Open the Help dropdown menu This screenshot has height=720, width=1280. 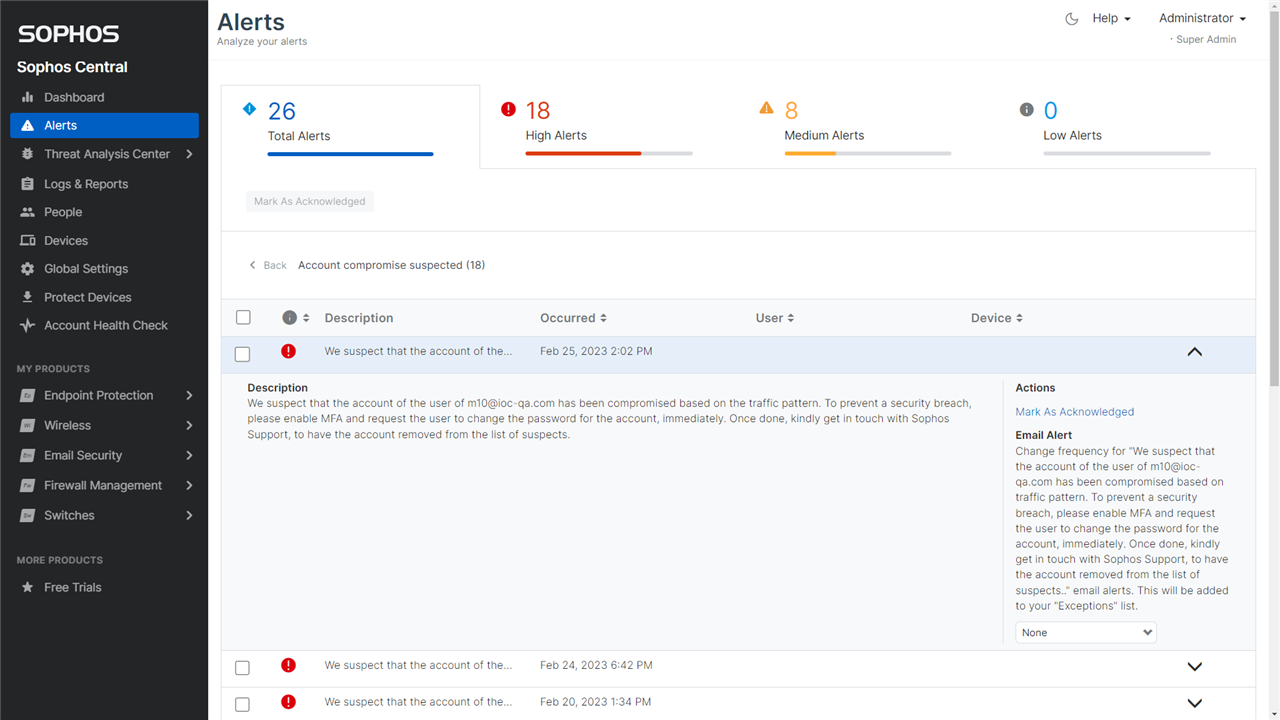pyautogui.click(x=1111, y=18)
